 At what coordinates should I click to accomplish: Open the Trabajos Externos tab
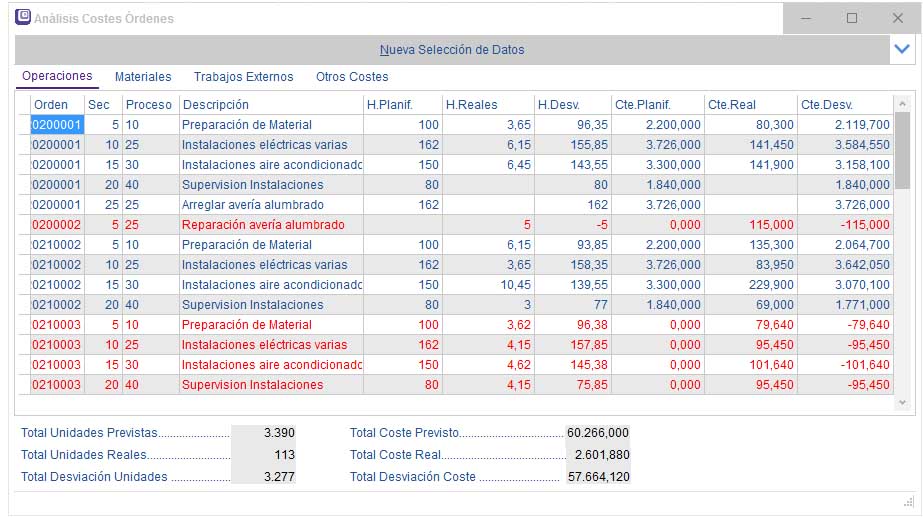point(243,77)
